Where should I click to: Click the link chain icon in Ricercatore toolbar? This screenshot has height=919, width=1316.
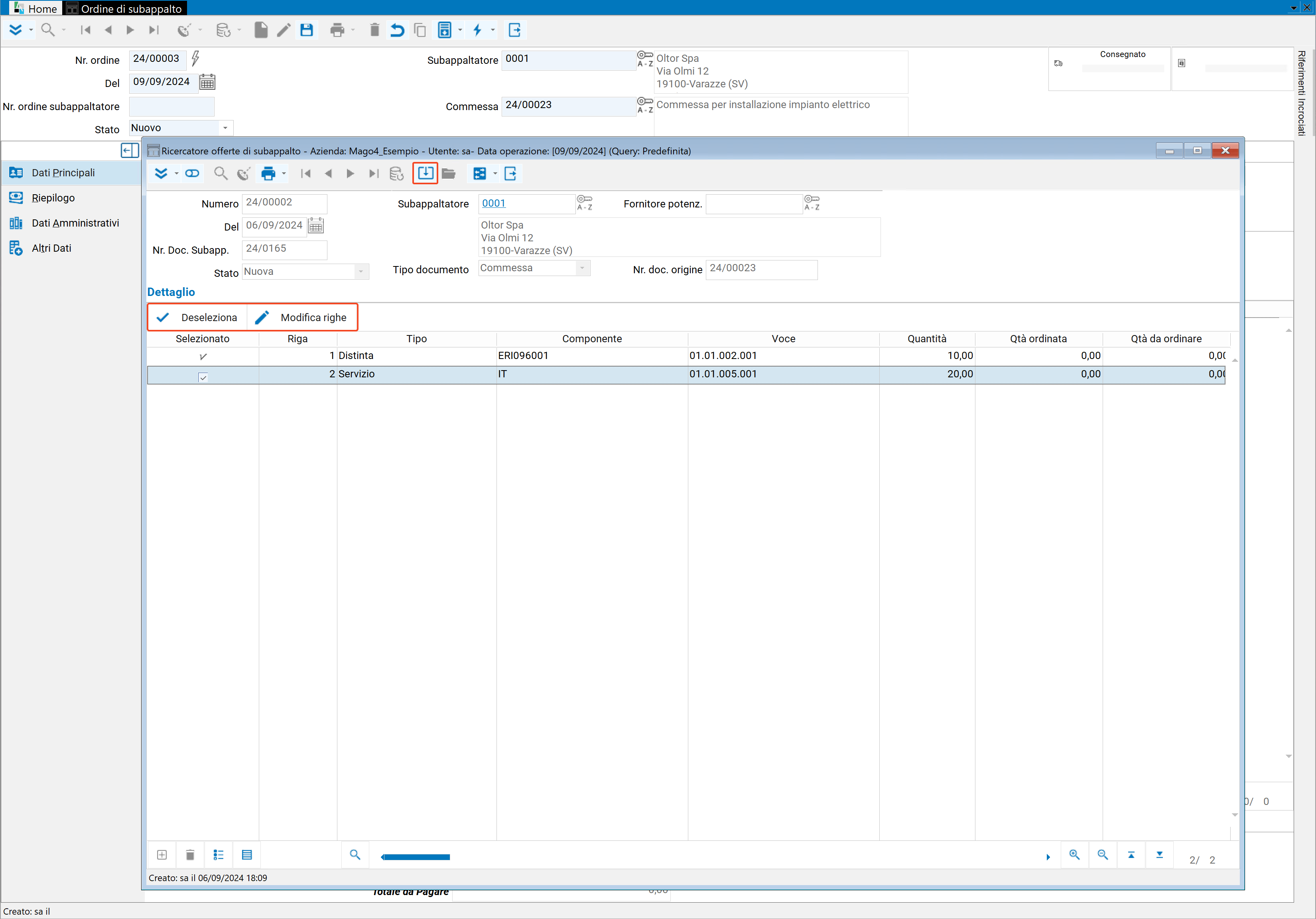pyautogui.click(x=192, y=173)
